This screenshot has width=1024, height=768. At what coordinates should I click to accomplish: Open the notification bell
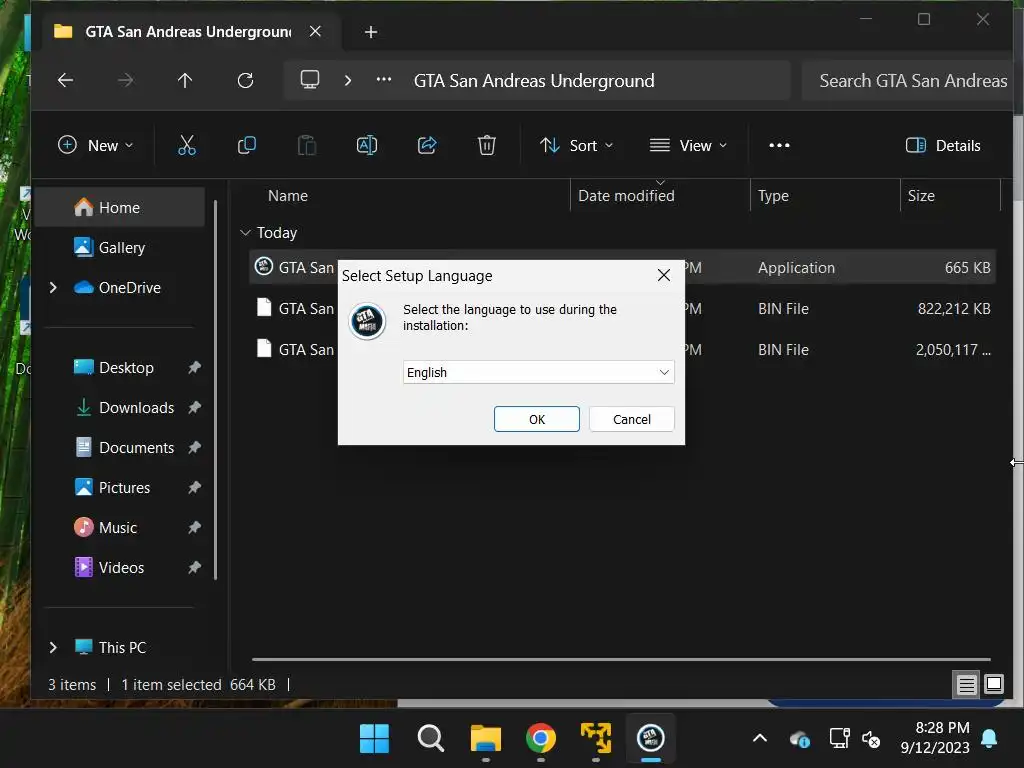(x=989, y=738)
